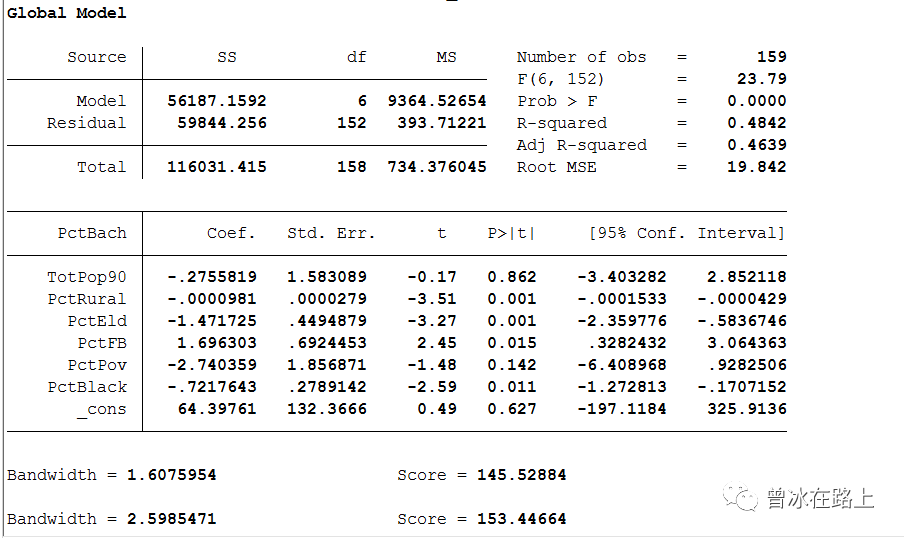This screenshot has height=538, width=904.
Task: Click the TotPop90 p-value 0.862
Action: tap(511, 277)
